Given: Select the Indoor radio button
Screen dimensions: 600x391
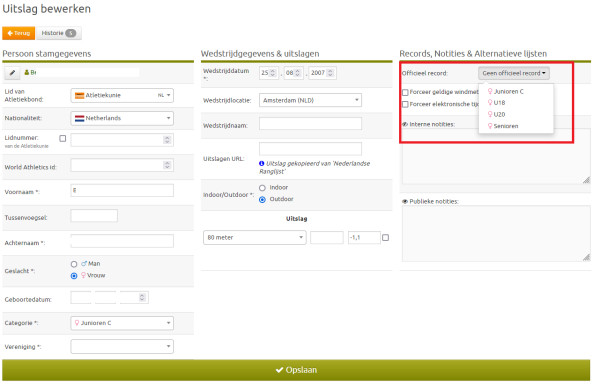Looking at the screenshot, I should (262, 188).
